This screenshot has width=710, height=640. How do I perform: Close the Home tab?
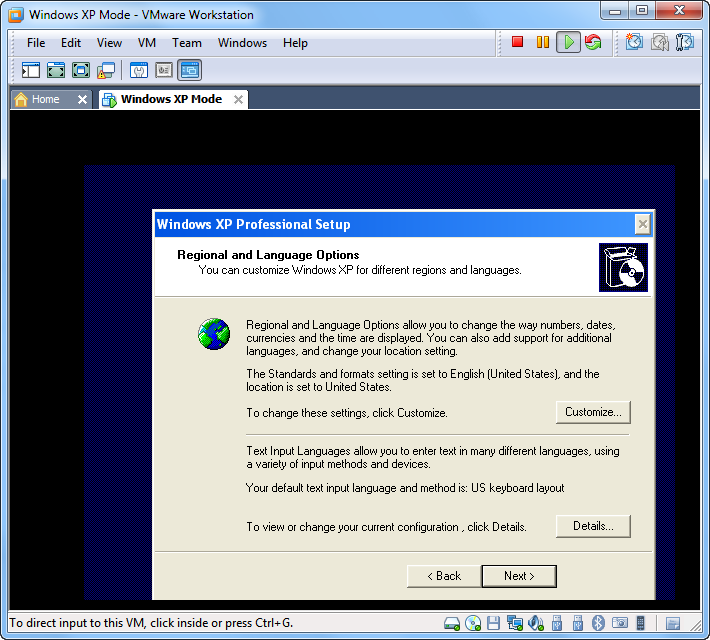click(82, 99)
